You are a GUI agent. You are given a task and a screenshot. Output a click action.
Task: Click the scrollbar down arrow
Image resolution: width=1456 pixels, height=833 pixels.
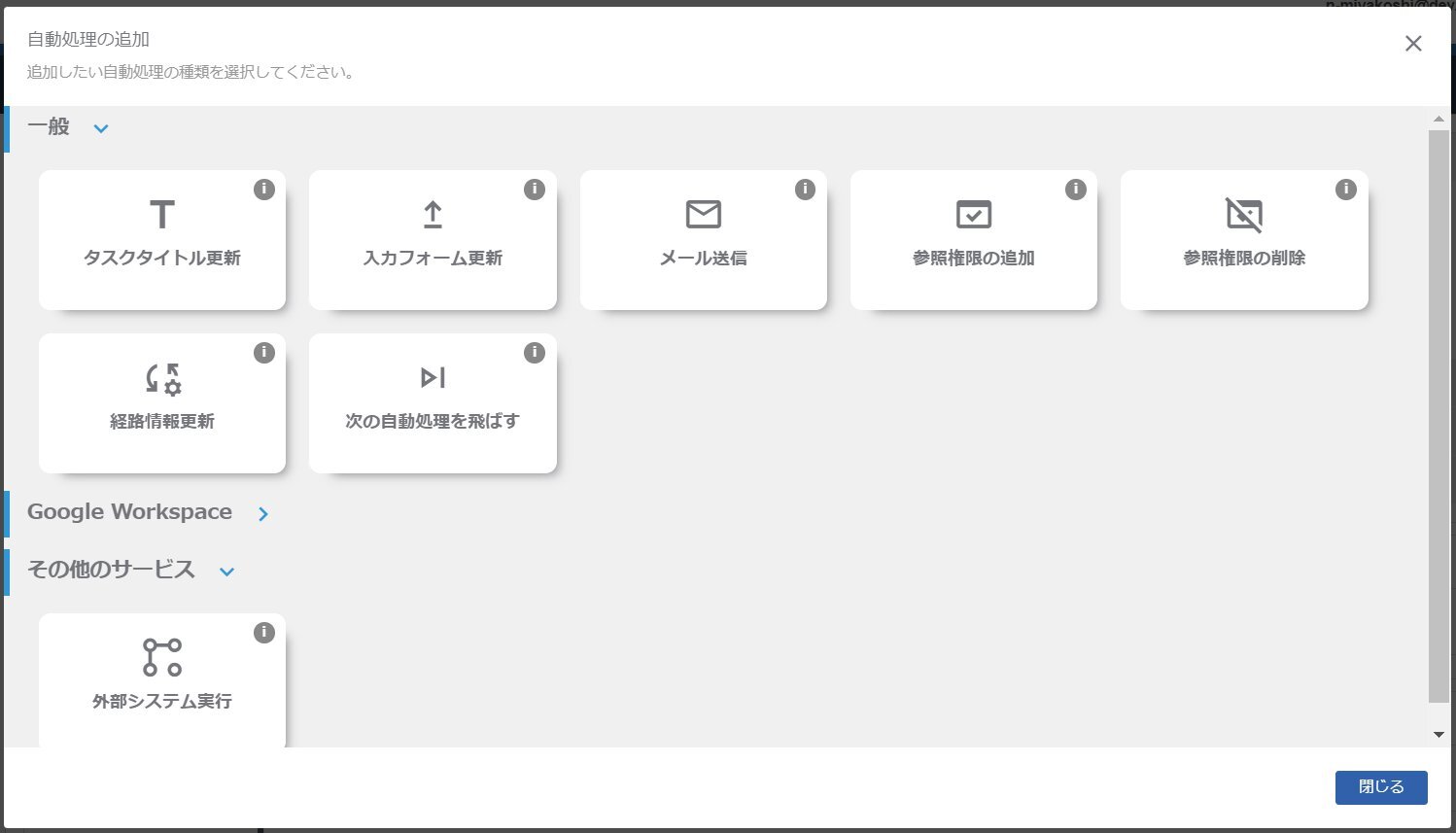tap(1439, 735)
